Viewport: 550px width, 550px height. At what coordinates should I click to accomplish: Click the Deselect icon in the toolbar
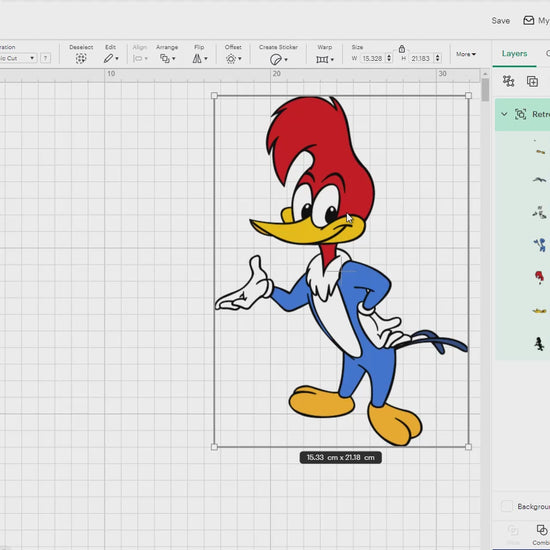81,58
